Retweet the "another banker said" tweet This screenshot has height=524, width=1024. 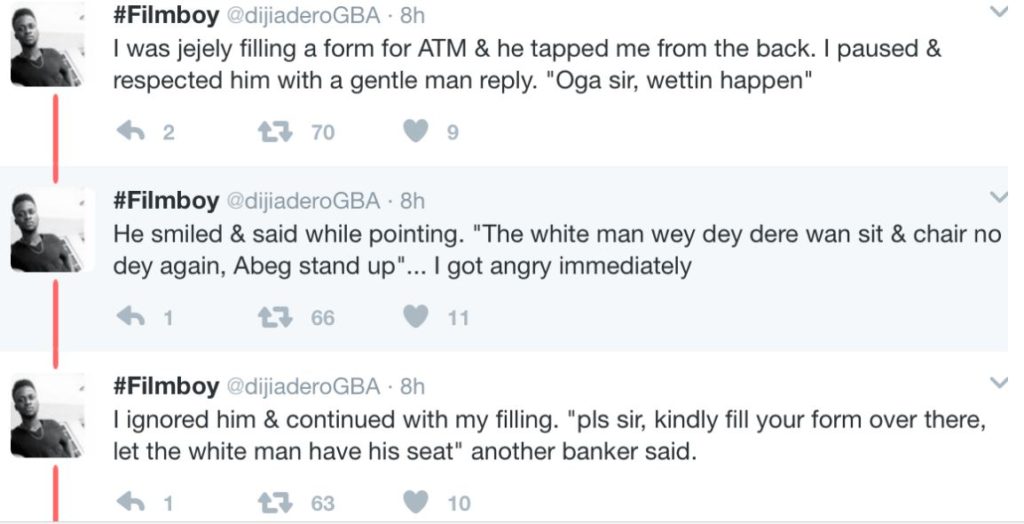[272, 502]
